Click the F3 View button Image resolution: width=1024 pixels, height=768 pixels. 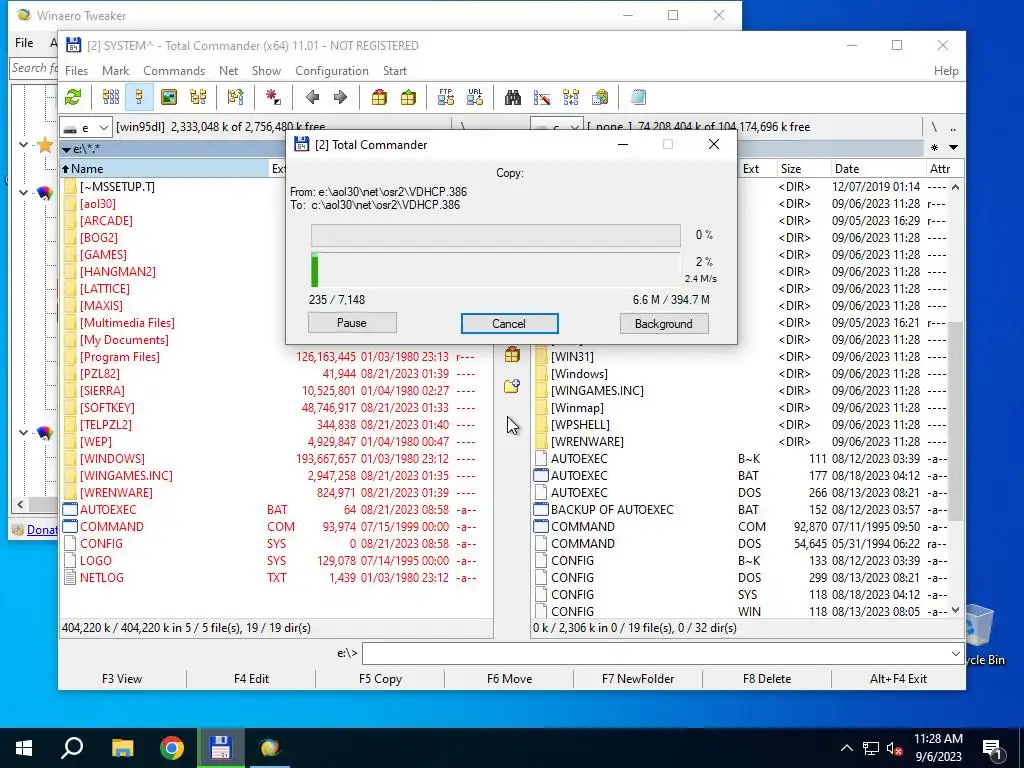(122, 679)
